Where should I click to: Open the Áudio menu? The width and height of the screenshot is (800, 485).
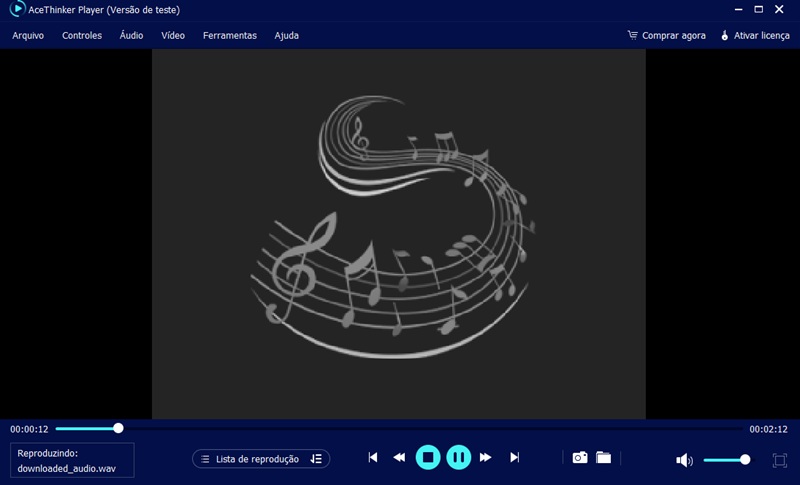131,35
